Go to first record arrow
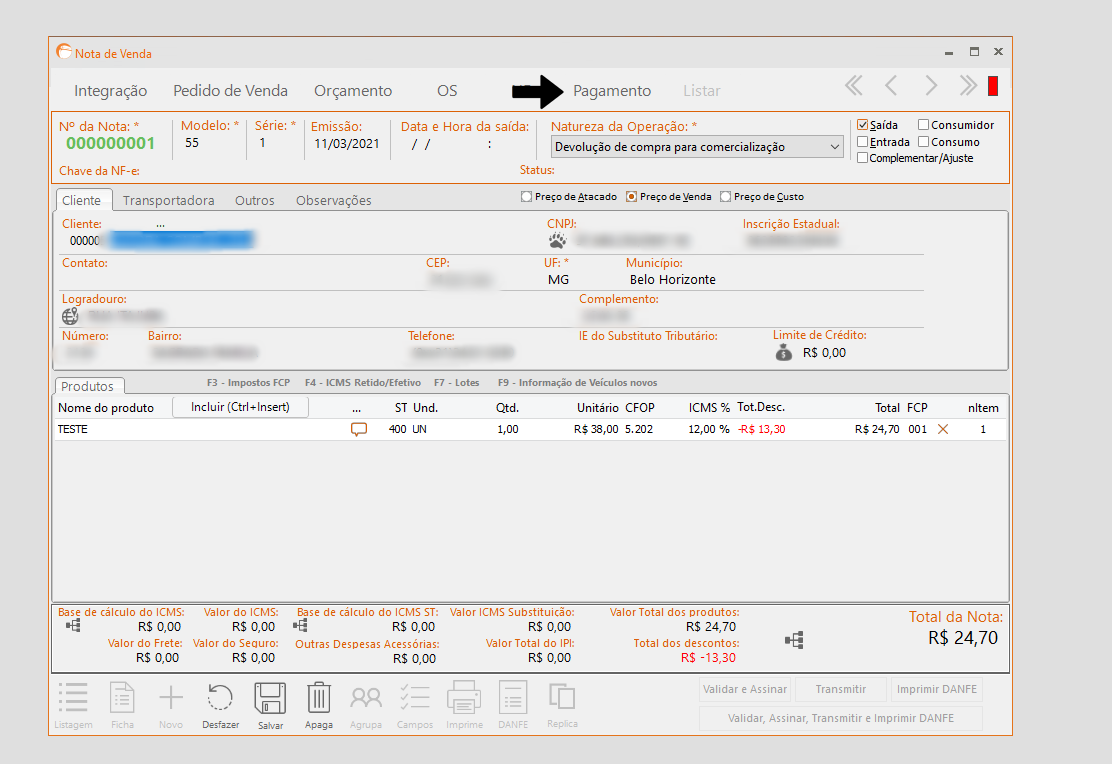The width and height of the screenshot is (1112, 764). (854, 87)
